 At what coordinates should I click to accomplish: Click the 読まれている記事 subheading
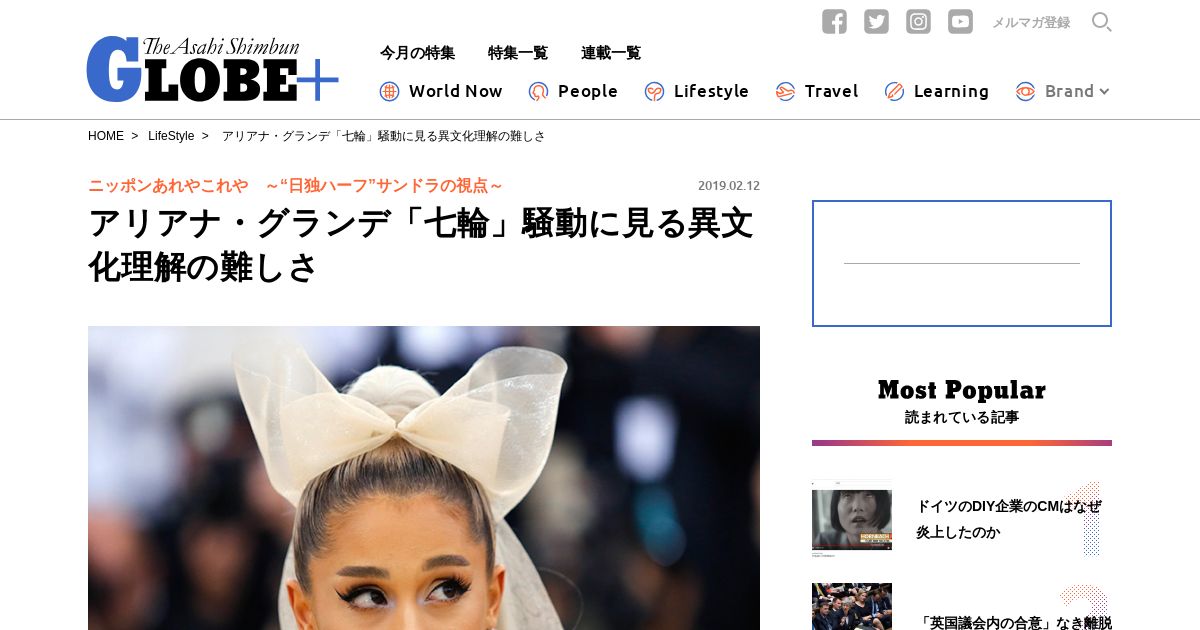pyautogui.click(x=962, y=418)
